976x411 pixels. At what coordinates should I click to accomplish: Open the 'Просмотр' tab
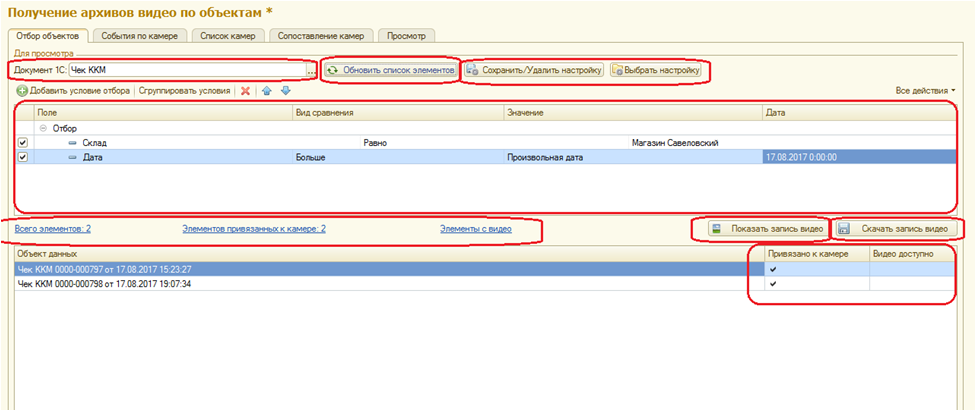[406, 36]
